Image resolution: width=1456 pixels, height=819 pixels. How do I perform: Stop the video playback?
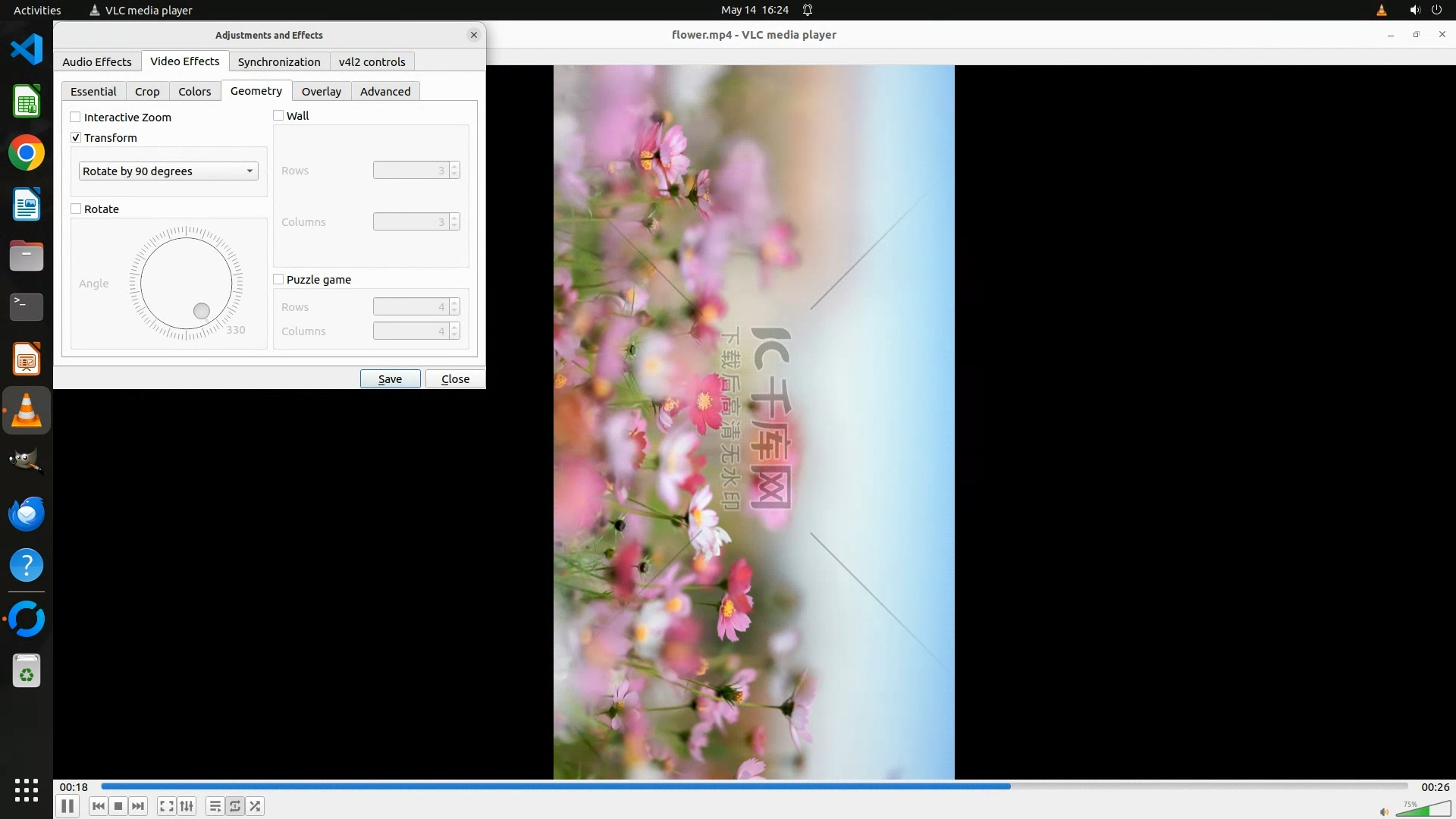tap(118, 806)
